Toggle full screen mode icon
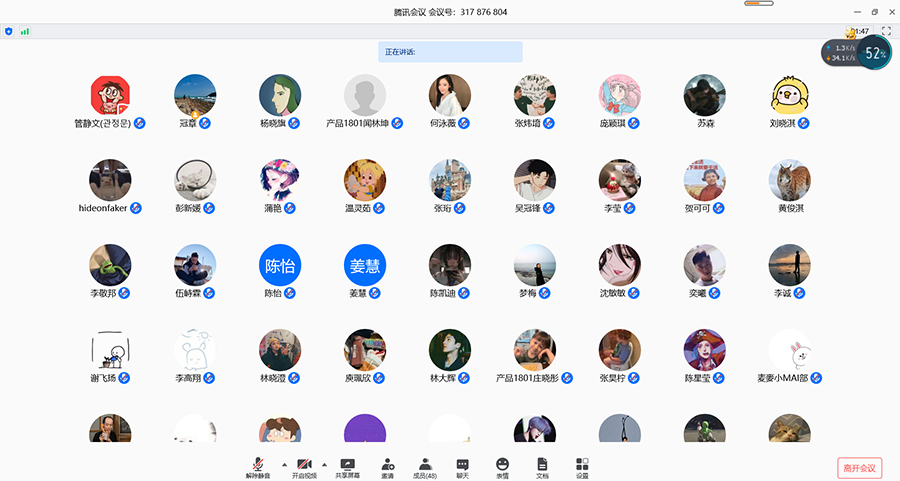 (x=886, y=32)
